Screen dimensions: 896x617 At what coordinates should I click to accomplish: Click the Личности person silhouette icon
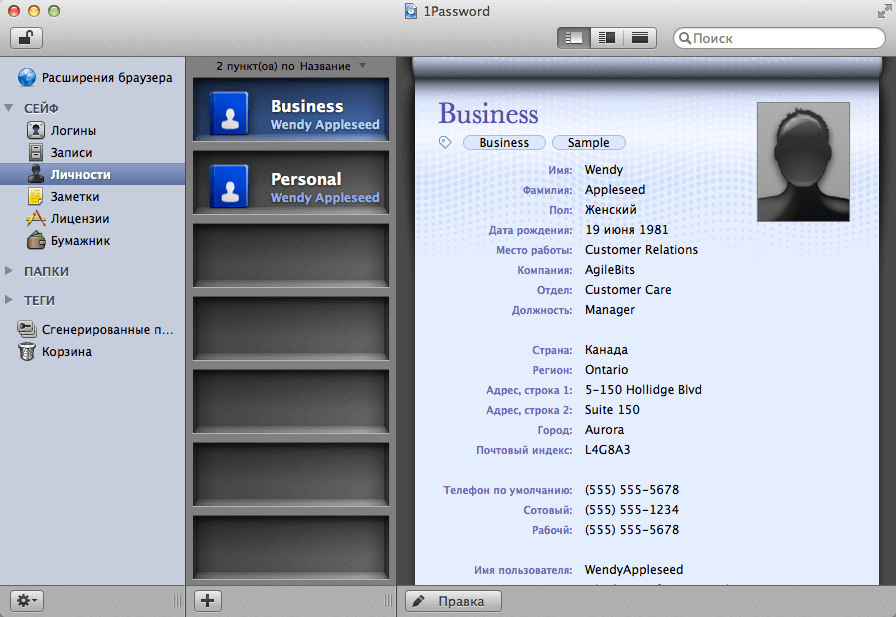click(x=35, y=174)
